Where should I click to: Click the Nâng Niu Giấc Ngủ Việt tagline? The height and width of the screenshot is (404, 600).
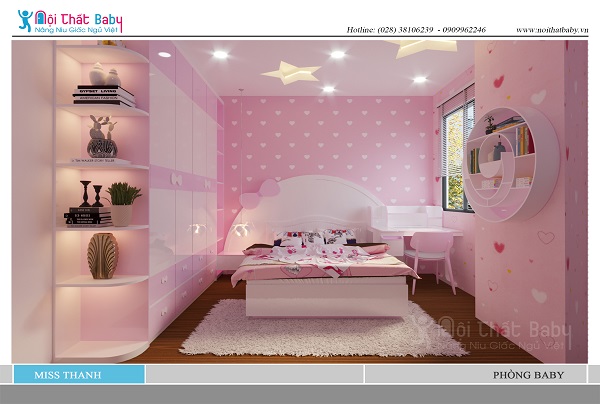tap(77, 30)
